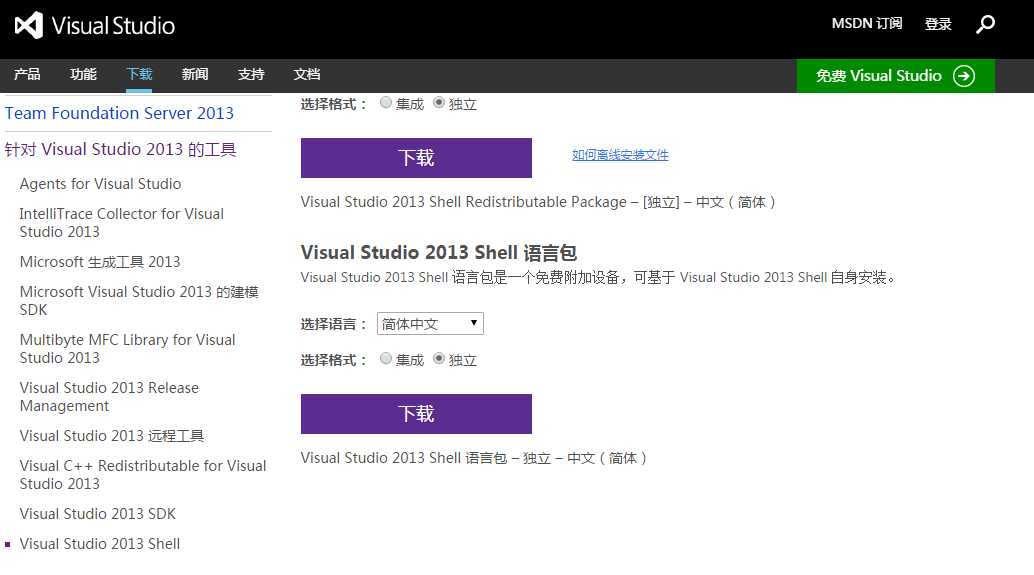Choose 独立 format for Shell 语言包
Viewport: 1034px width, 575px height.
click(439, 358)
